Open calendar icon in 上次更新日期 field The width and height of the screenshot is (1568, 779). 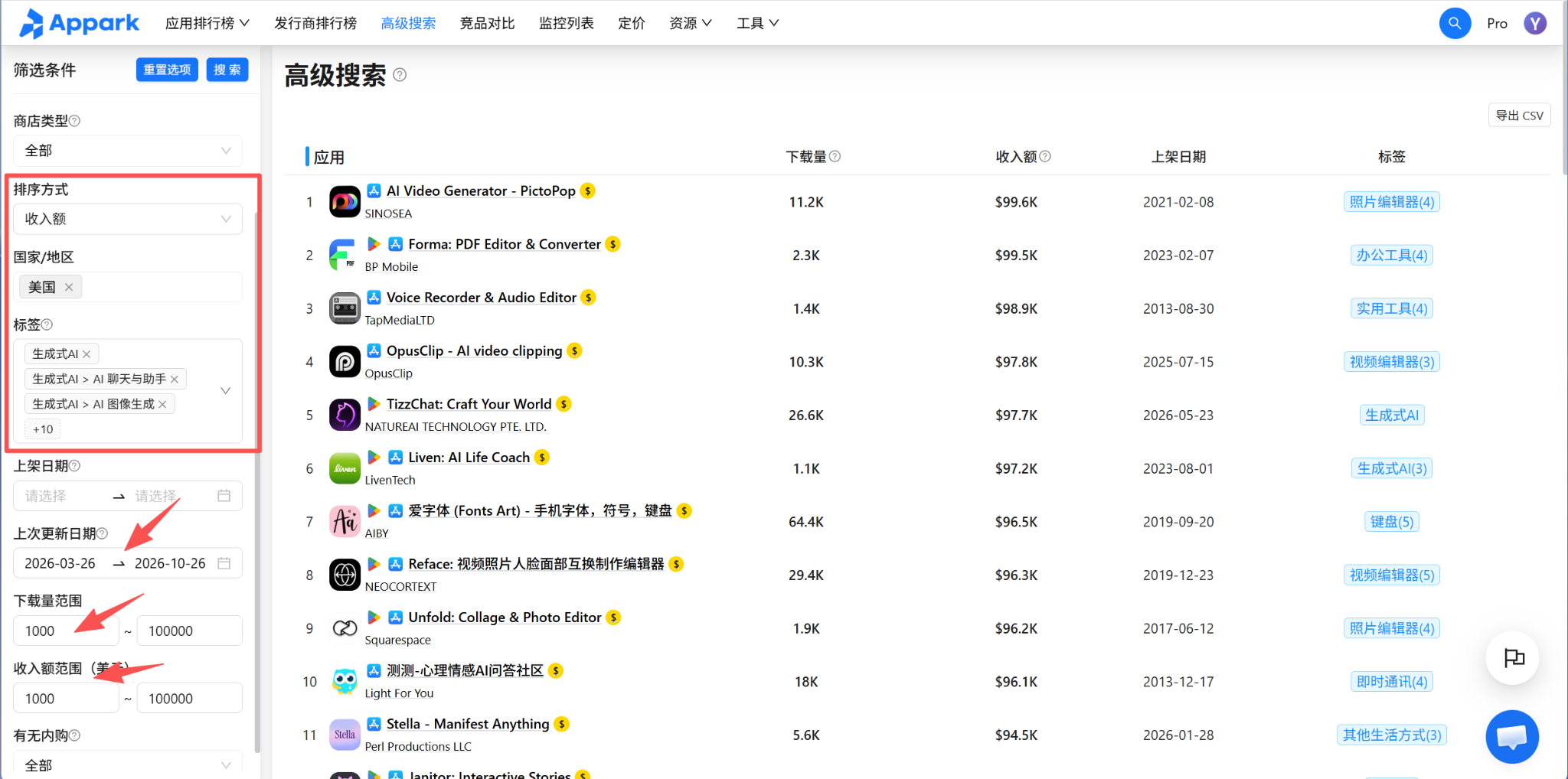pyautogui.click(x=224, y=563)
